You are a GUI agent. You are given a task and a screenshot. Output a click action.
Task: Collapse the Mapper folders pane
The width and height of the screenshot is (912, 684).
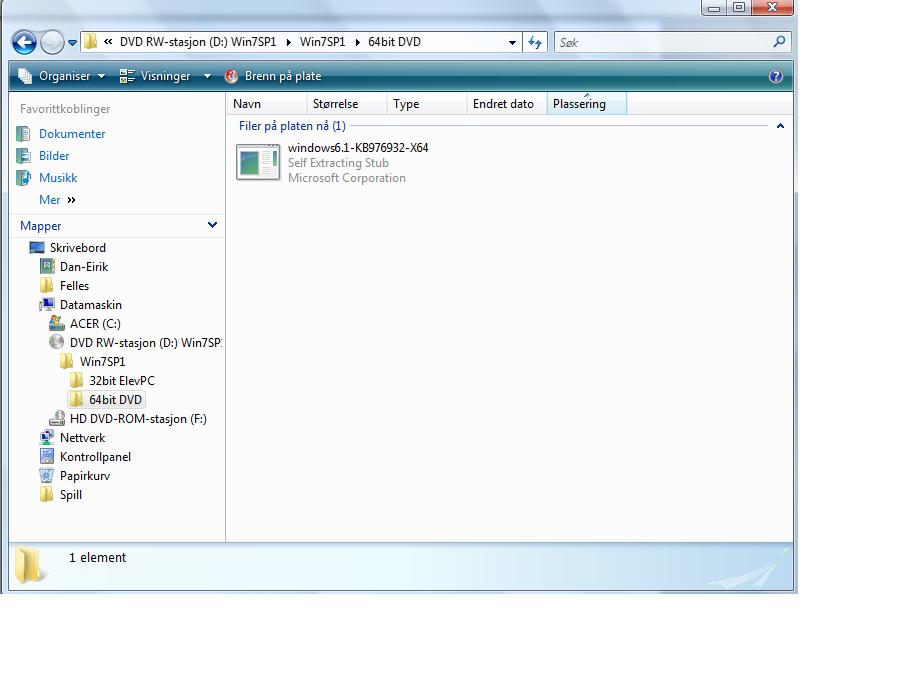tap(212, 225)
